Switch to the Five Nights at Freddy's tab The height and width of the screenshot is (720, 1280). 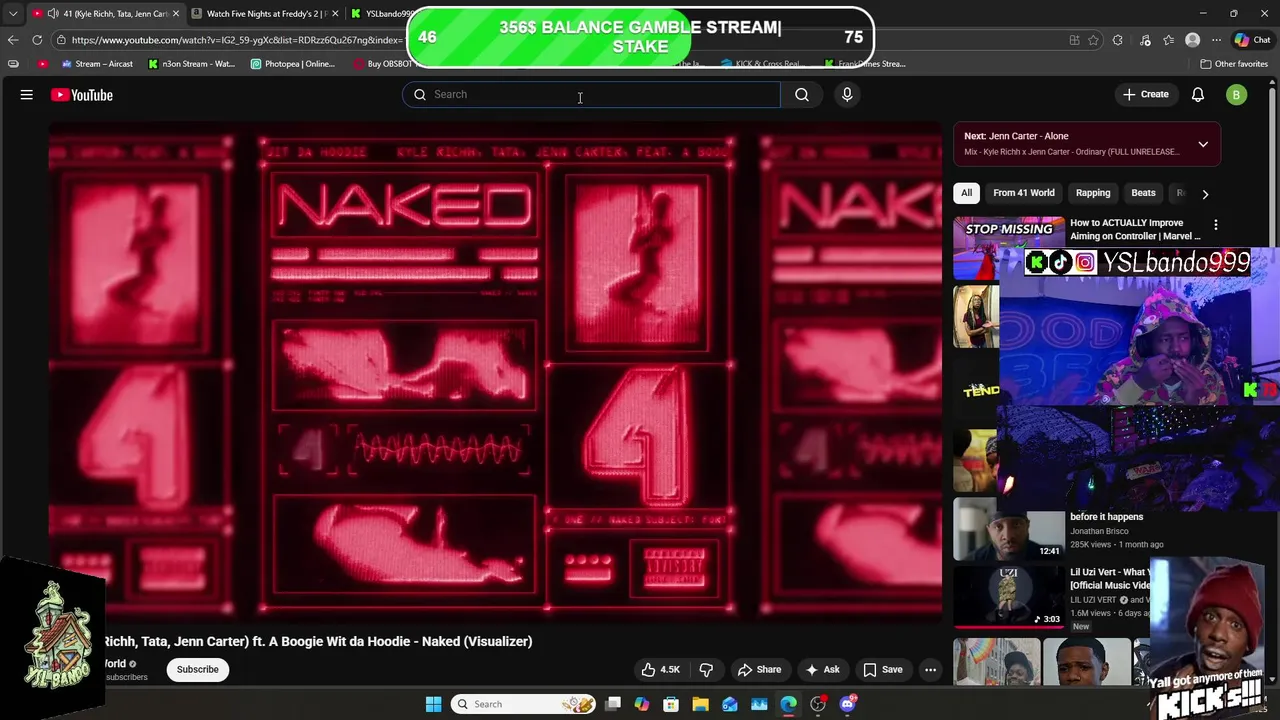(x=264, y=14)
